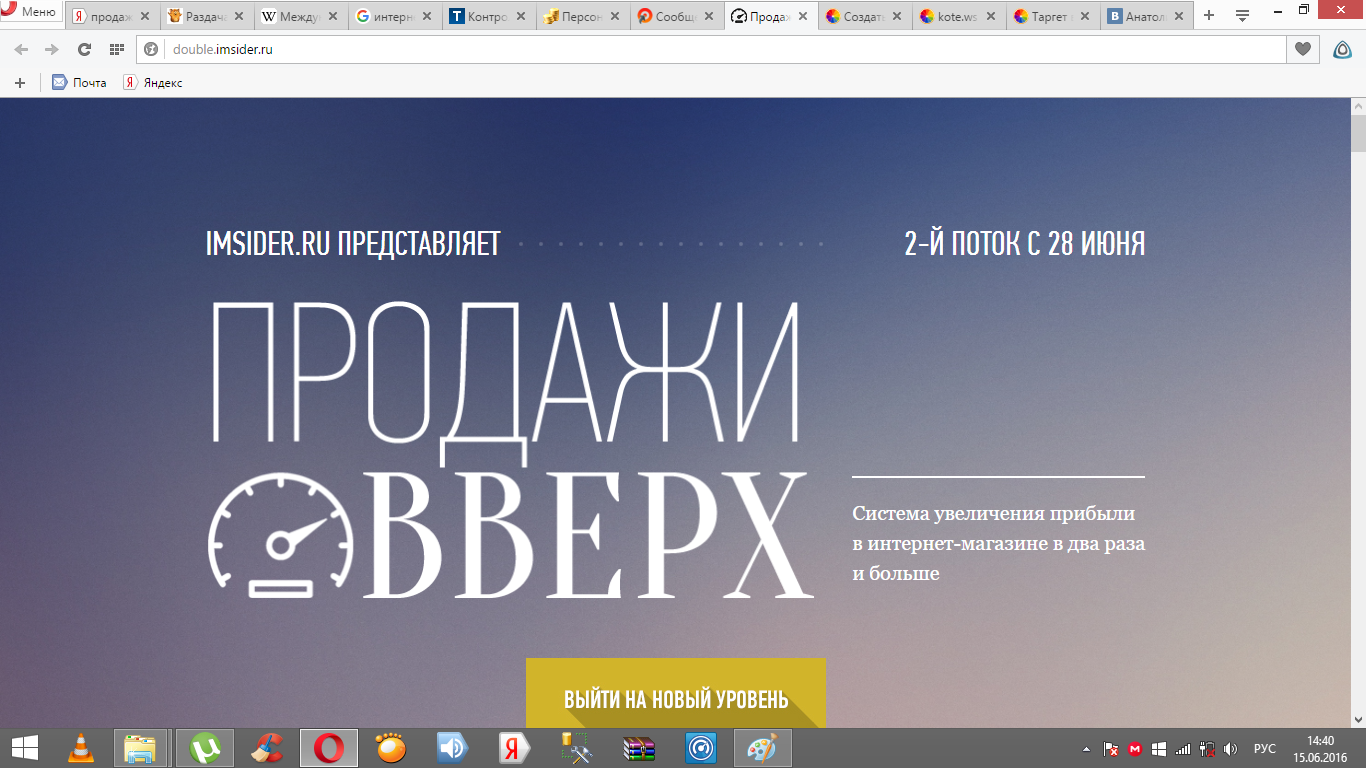Show hidden system tray icons
This screenshot has height=768, width=1366.
pyautogui.click(x=1087, y=749)
